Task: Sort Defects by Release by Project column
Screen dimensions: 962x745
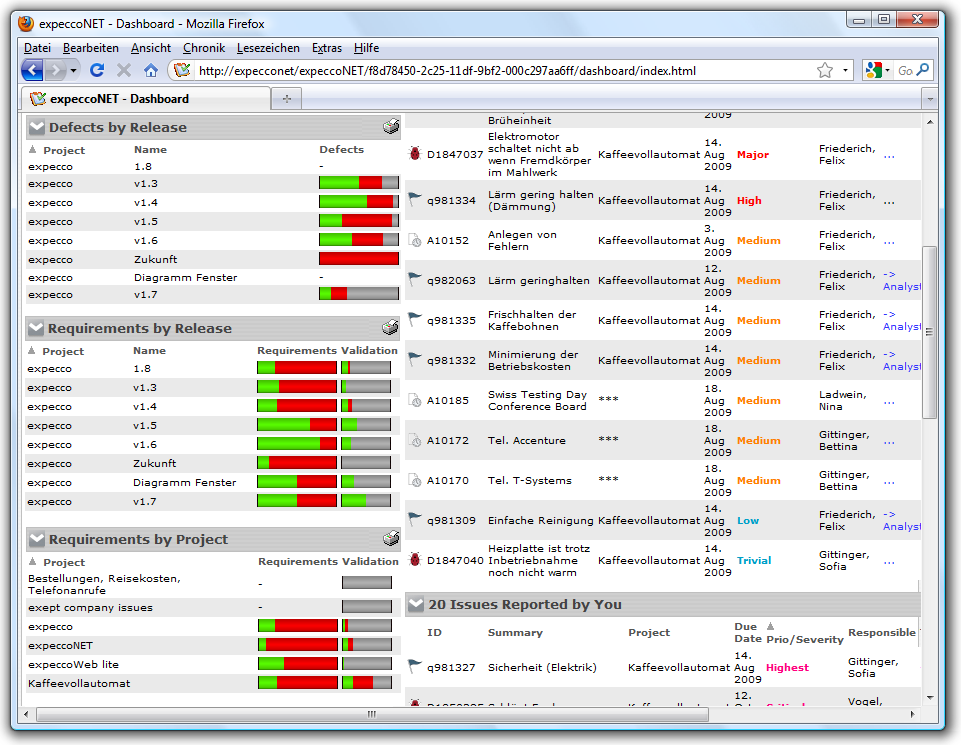Action: (64, 150)
